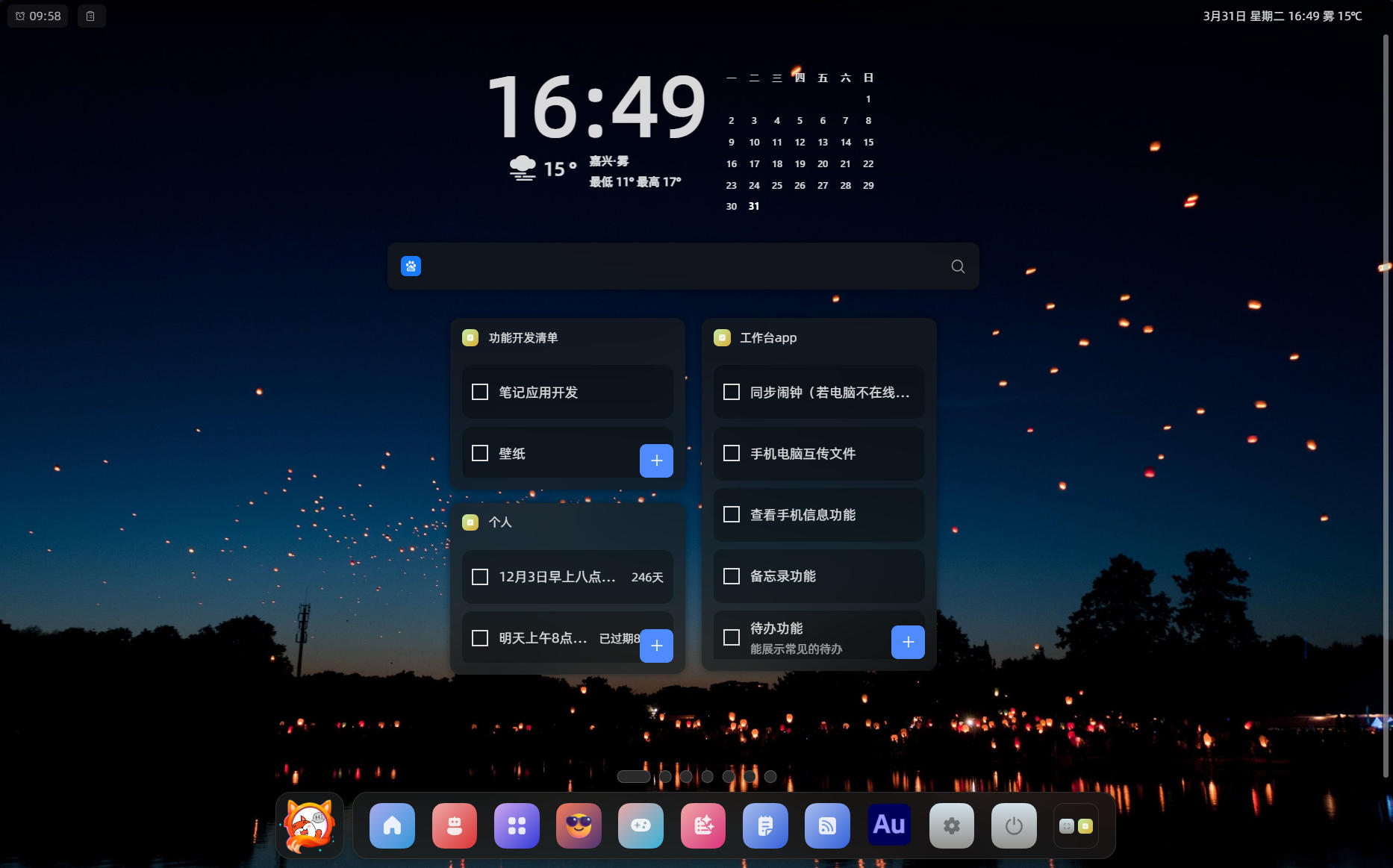Viewport: 1393px width, 868px height.
Task: Click the power button icon in dock
Action: 1014,825
